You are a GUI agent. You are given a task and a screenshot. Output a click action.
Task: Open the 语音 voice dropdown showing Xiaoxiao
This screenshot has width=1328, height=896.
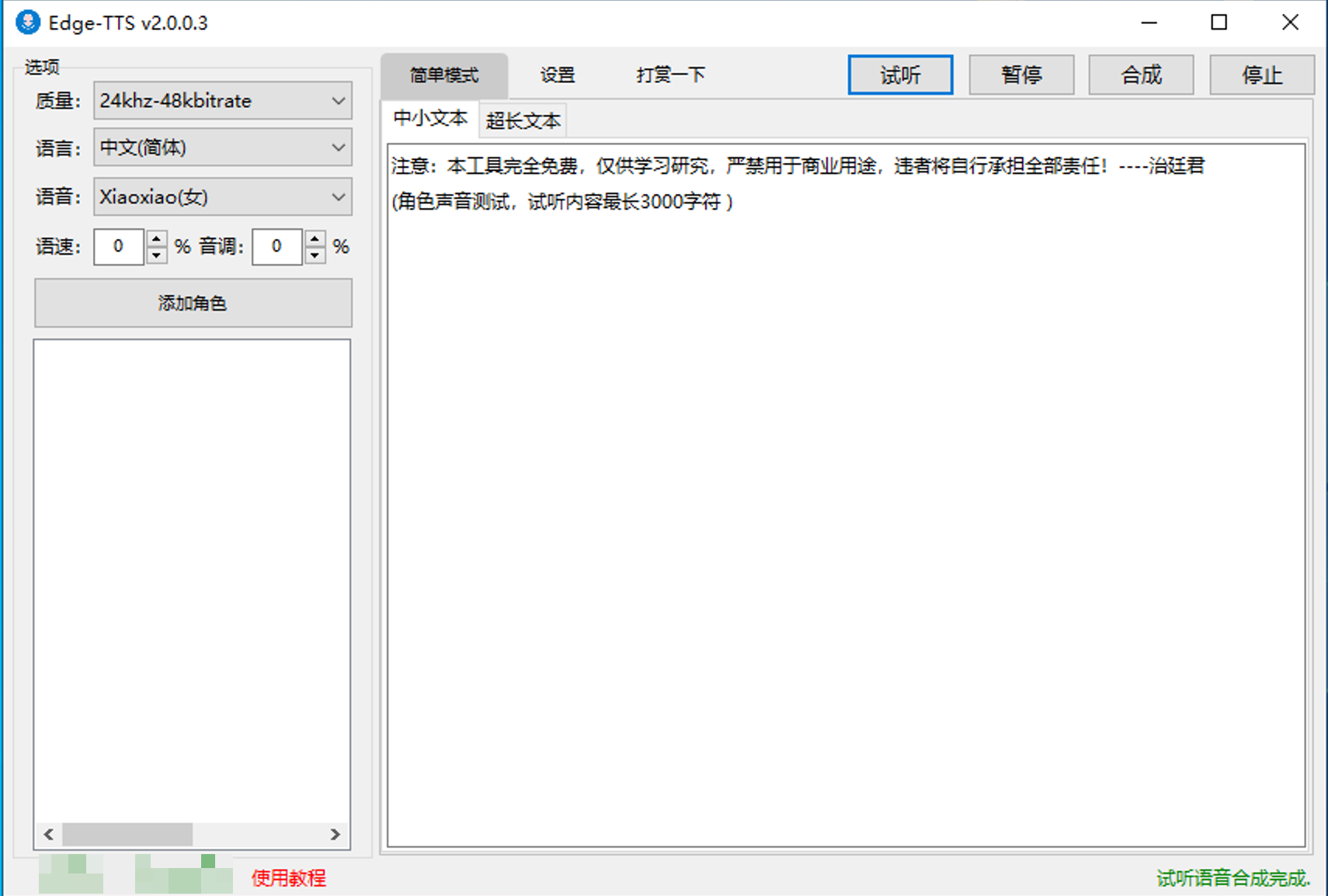(x=223, y=197)
